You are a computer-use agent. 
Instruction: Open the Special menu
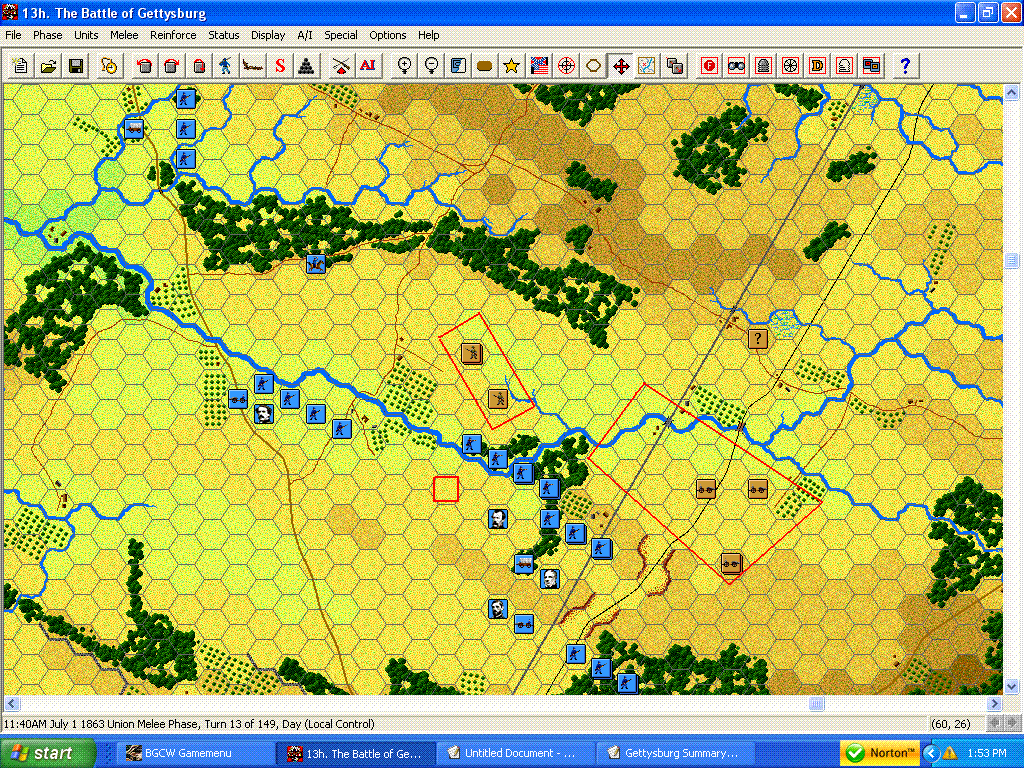point(341,35)
